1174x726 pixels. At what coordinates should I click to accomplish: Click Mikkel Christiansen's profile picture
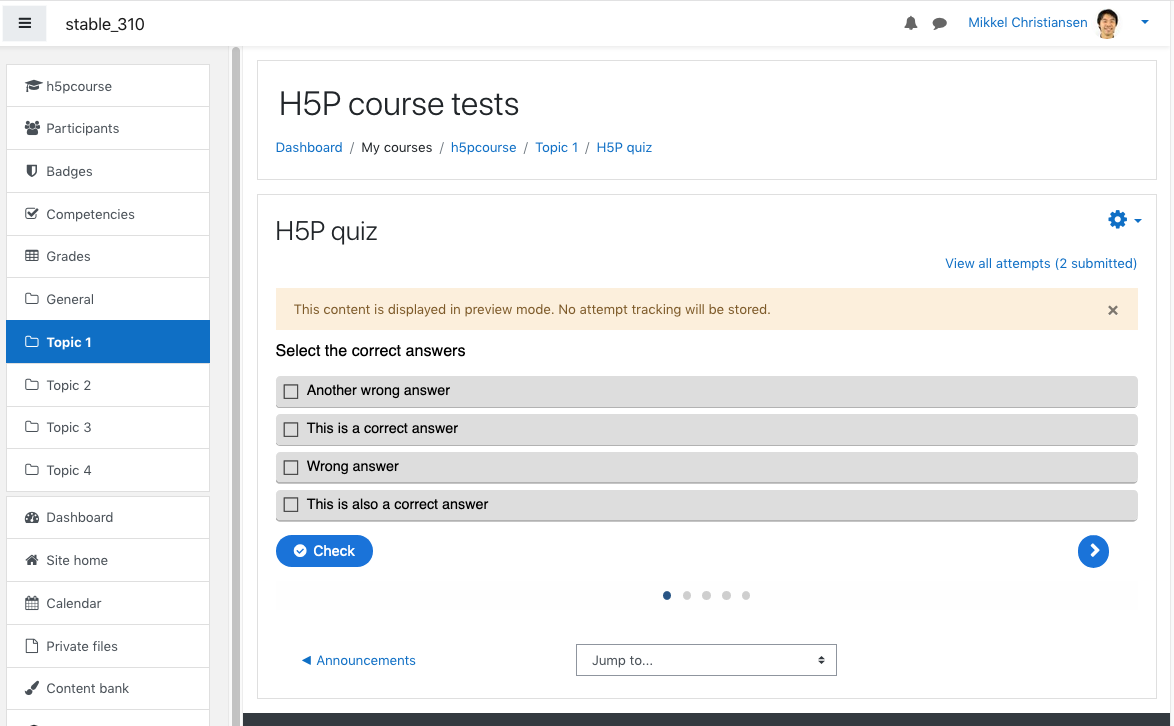click(1107, 23)
